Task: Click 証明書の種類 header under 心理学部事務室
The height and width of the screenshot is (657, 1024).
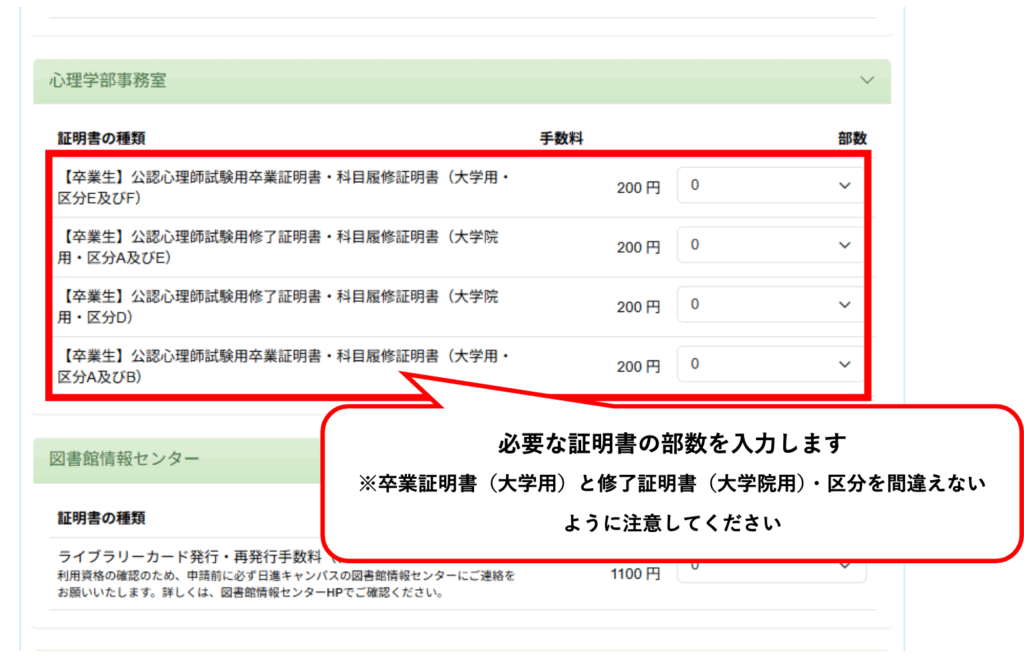Action: (x=101, y=138)
